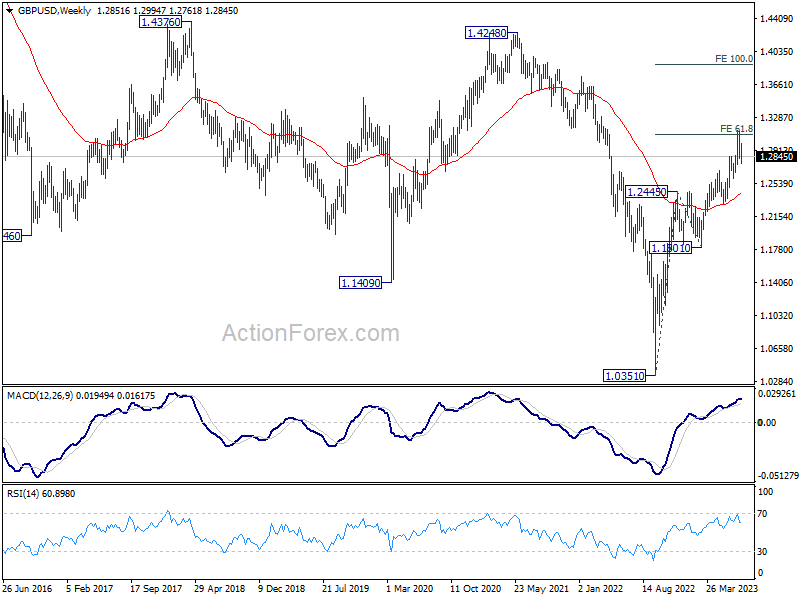This screenshot has width=800, height=600.
Task: Click the 1.14090 low price label
Action: click(x=360, y=283)
